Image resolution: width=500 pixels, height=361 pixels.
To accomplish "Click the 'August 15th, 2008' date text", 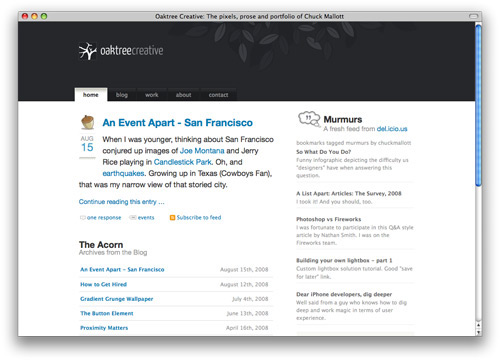I will [x=244, y=269].
